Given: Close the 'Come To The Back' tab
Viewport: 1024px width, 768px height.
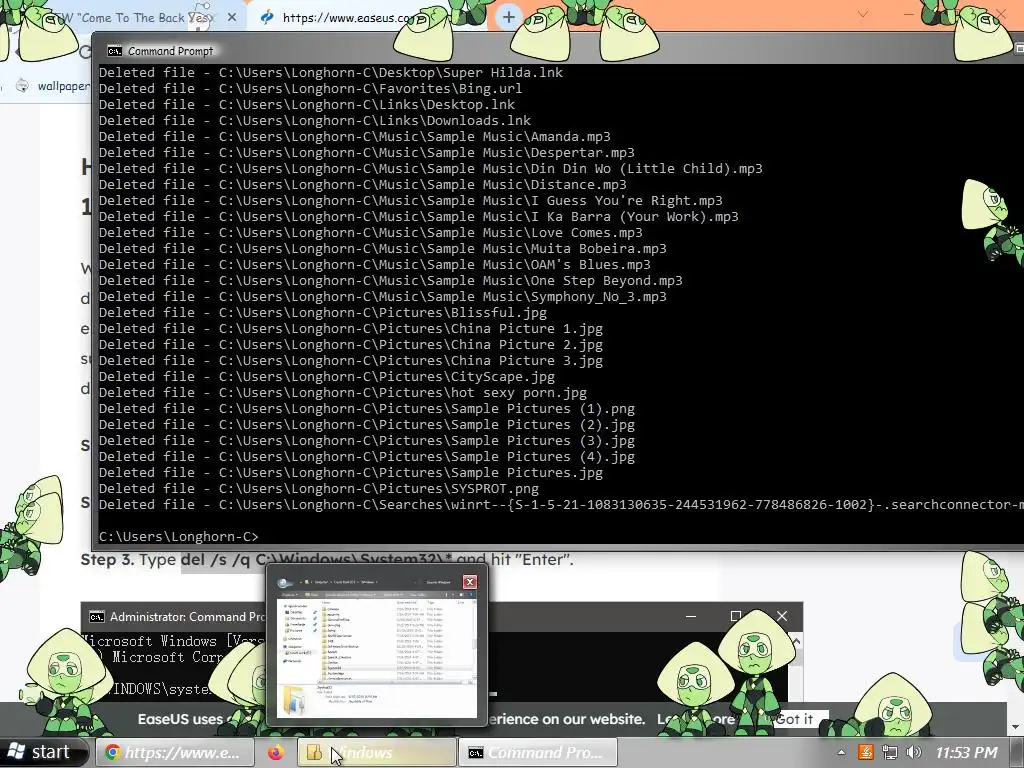Looking at the screenshot, I should [x=232, y=18].
